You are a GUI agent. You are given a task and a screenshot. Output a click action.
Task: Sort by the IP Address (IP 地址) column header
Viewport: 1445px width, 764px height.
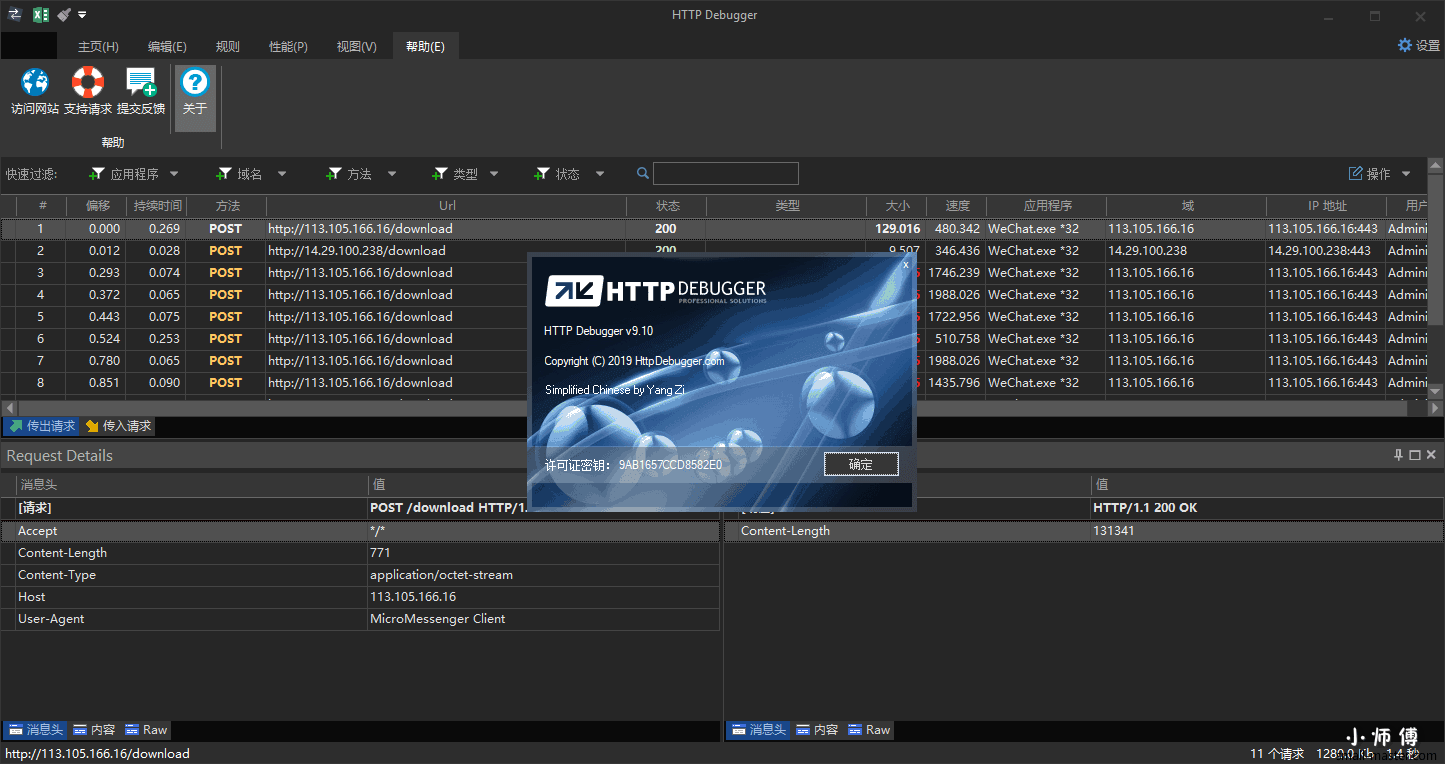click(x=1327, y=206)
